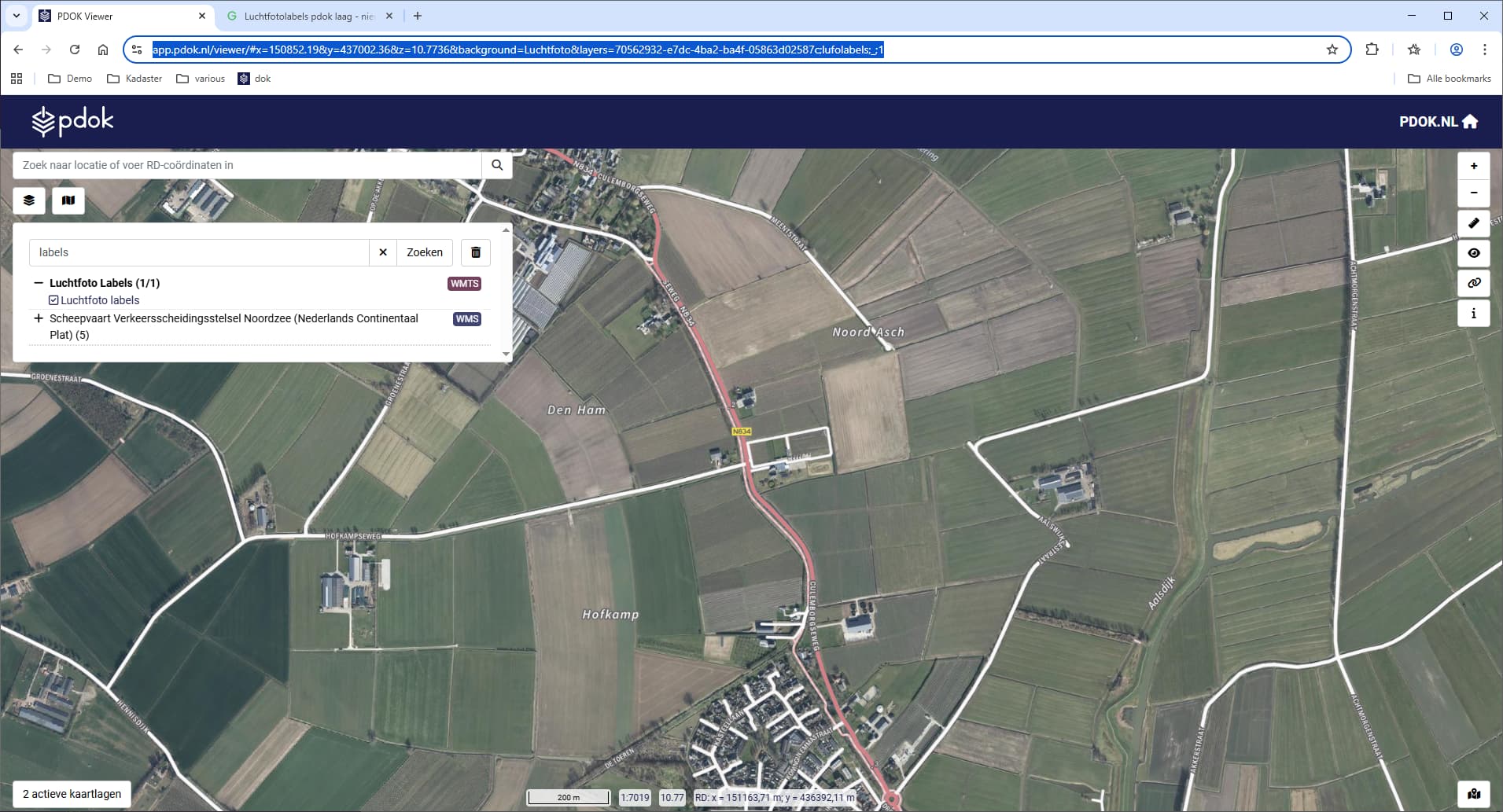Open the Kadaster bookmarks folder
The width and height of the screenshot is (1503, 812).
pos(134,79)
